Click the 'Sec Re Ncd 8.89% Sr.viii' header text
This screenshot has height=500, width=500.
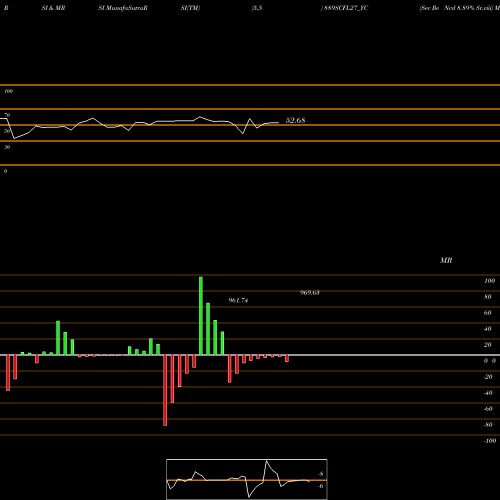click(x=456, y=8)
